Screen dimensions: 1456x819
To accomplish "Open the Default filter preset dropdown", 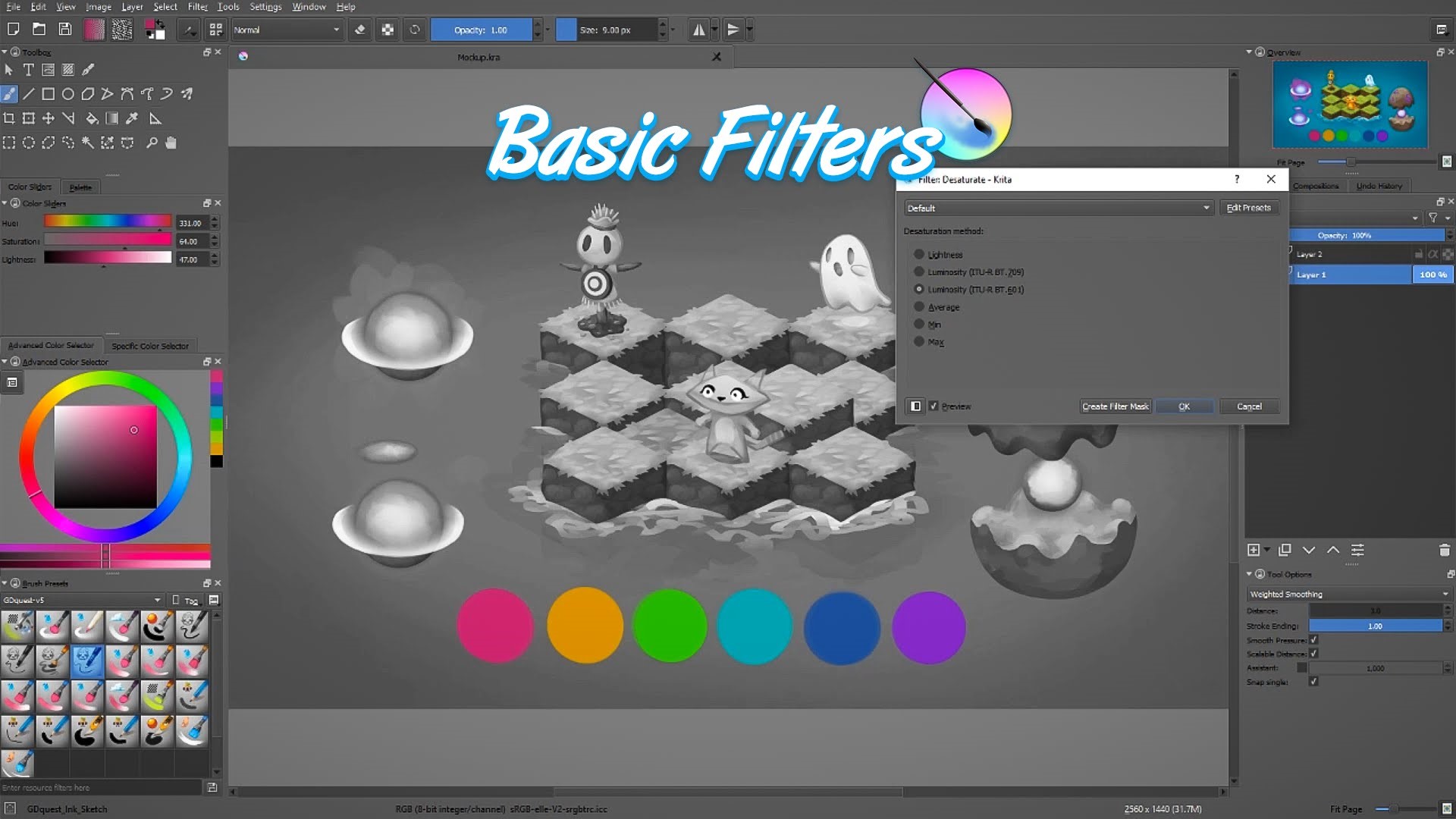I will pyautogui.click(x=1059, y=208).
